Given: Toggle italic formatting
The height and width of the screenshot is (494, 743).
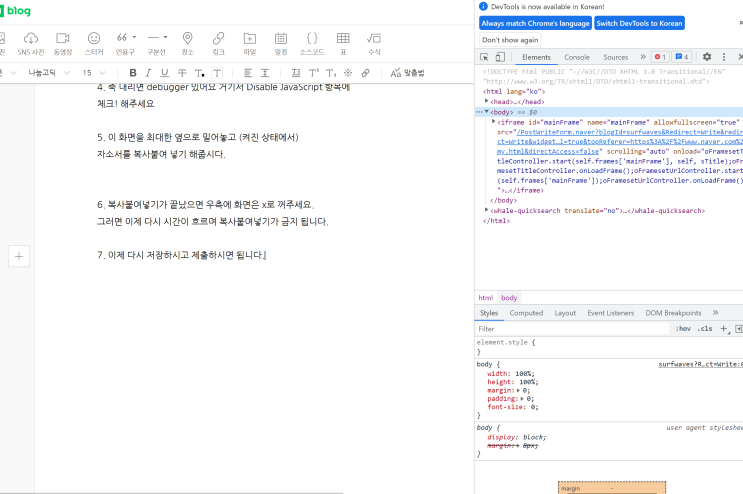Looking at the screenshot, I should point(148,72).
